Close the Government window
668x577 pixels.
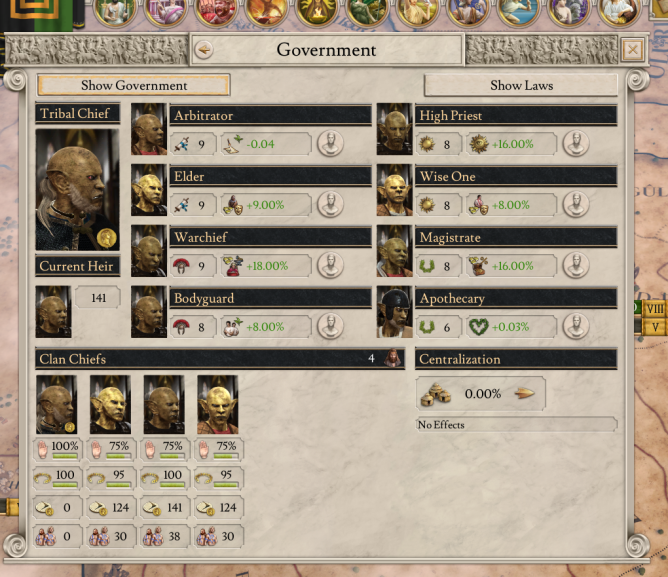pyautogui.click(x=633, y=50)
